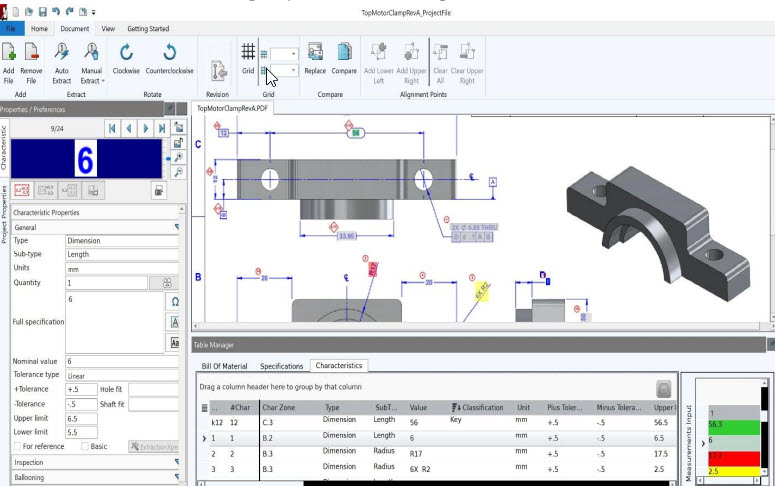
Task: Switch to the Bill Of Material tab
Action: pyautogui.click(x=224, y=366)
